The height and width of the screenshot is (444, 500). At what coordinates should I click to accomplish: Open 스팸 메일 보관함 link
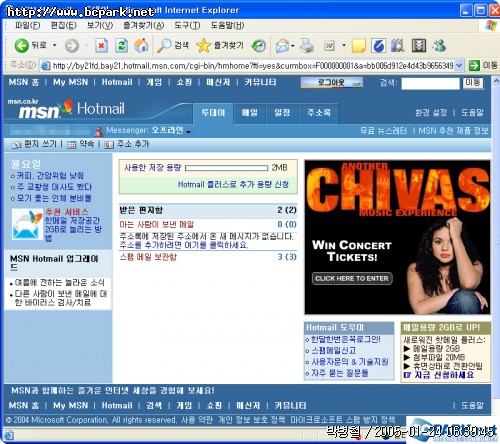point(148,257)
